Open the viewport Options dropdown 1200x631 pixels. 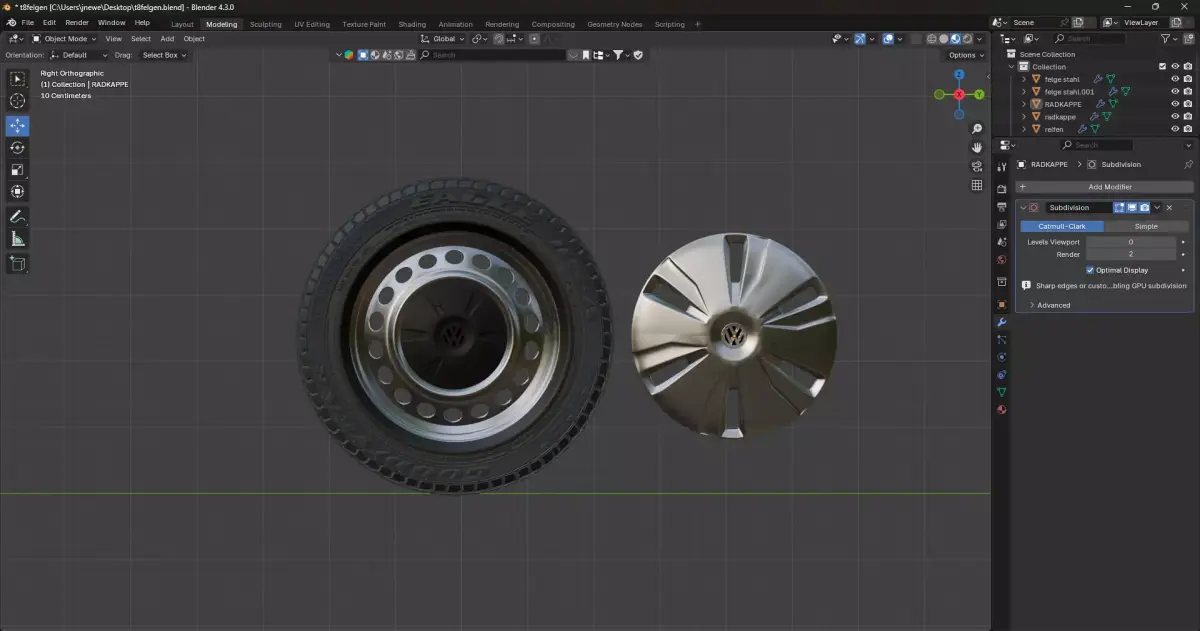point(965,55)
